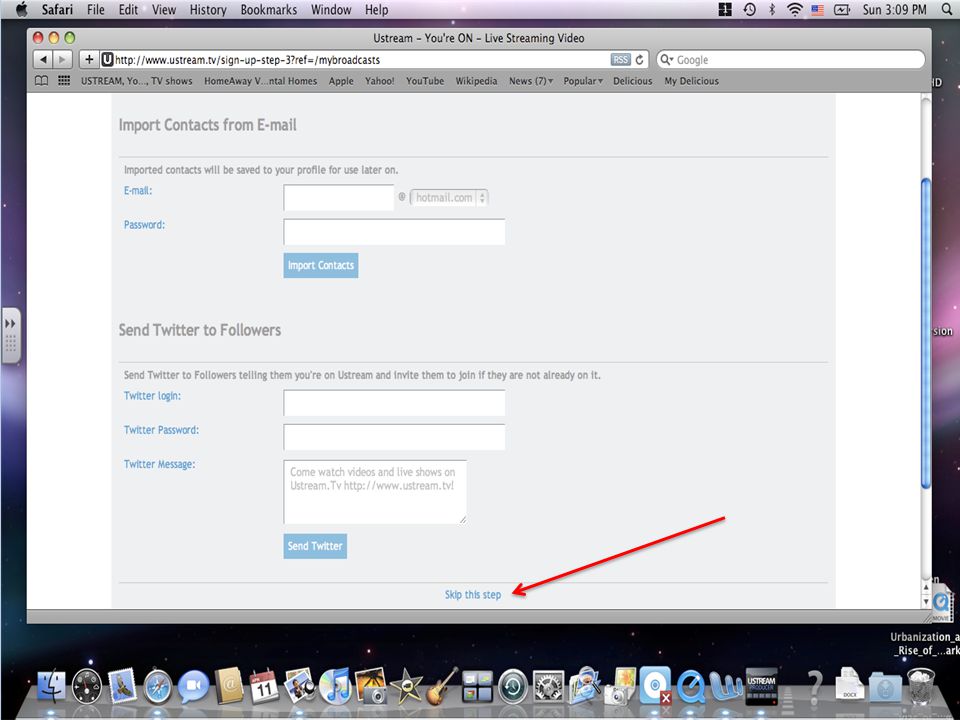This screenshot has width=960, height=720.
Task: Open the bookmarks book icon
Action: pyautogui.click(x=41, y=81)
